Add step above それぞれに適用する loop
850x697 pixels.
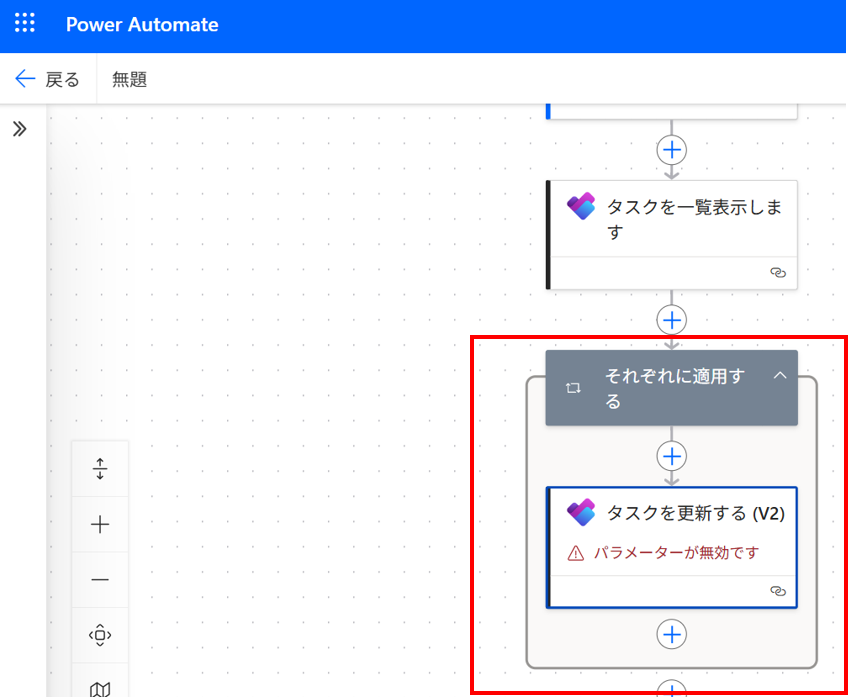click(x=672, y=320)
